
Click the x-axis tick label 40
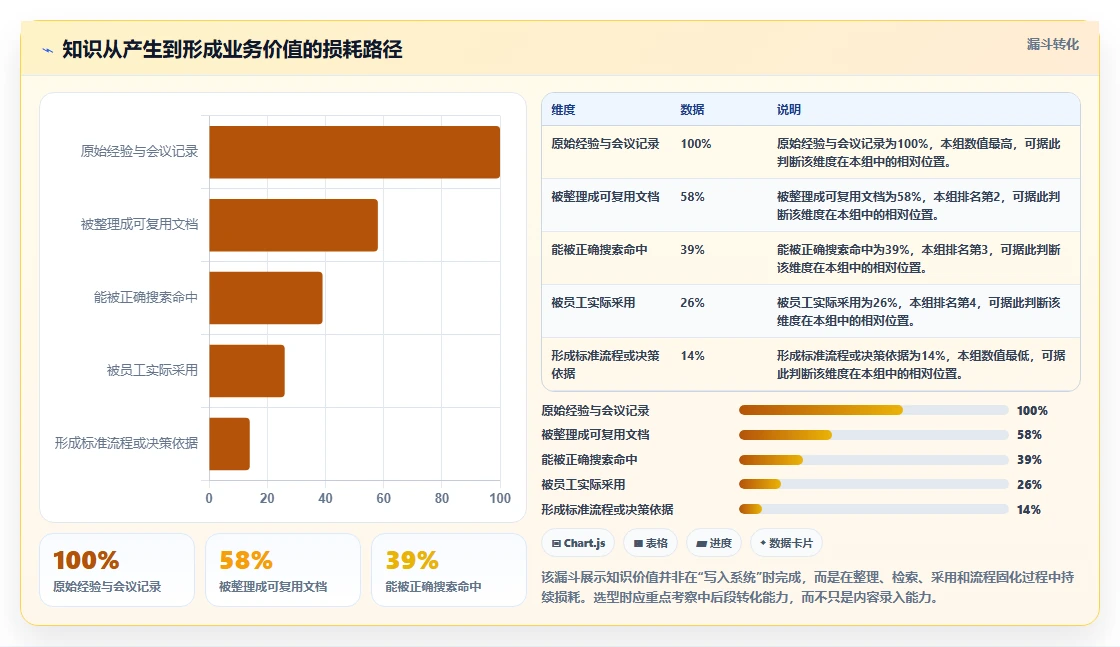pyautogui.click(x=325, y=498)
